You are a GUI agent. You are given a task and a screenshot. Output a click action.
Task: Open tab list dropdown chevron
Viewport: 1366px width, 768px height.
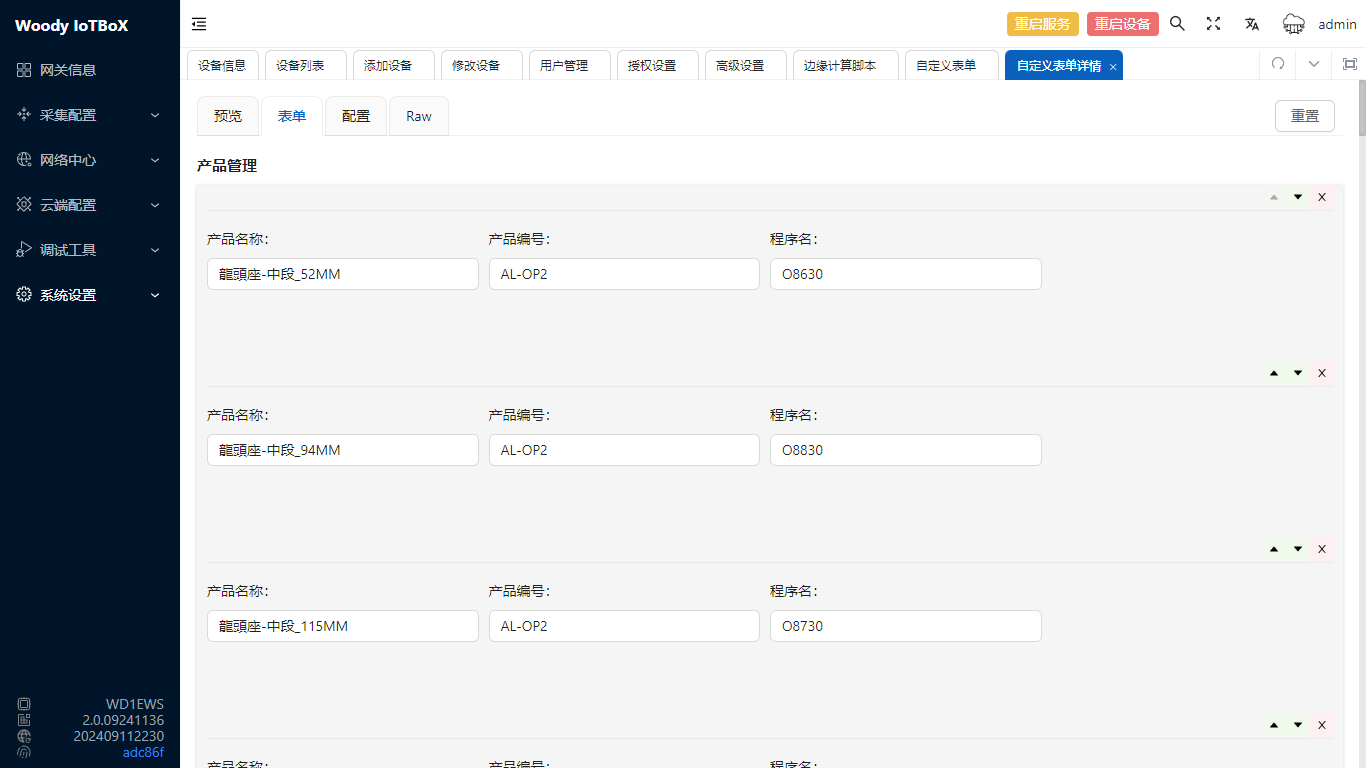click(x=1314, y=64)
